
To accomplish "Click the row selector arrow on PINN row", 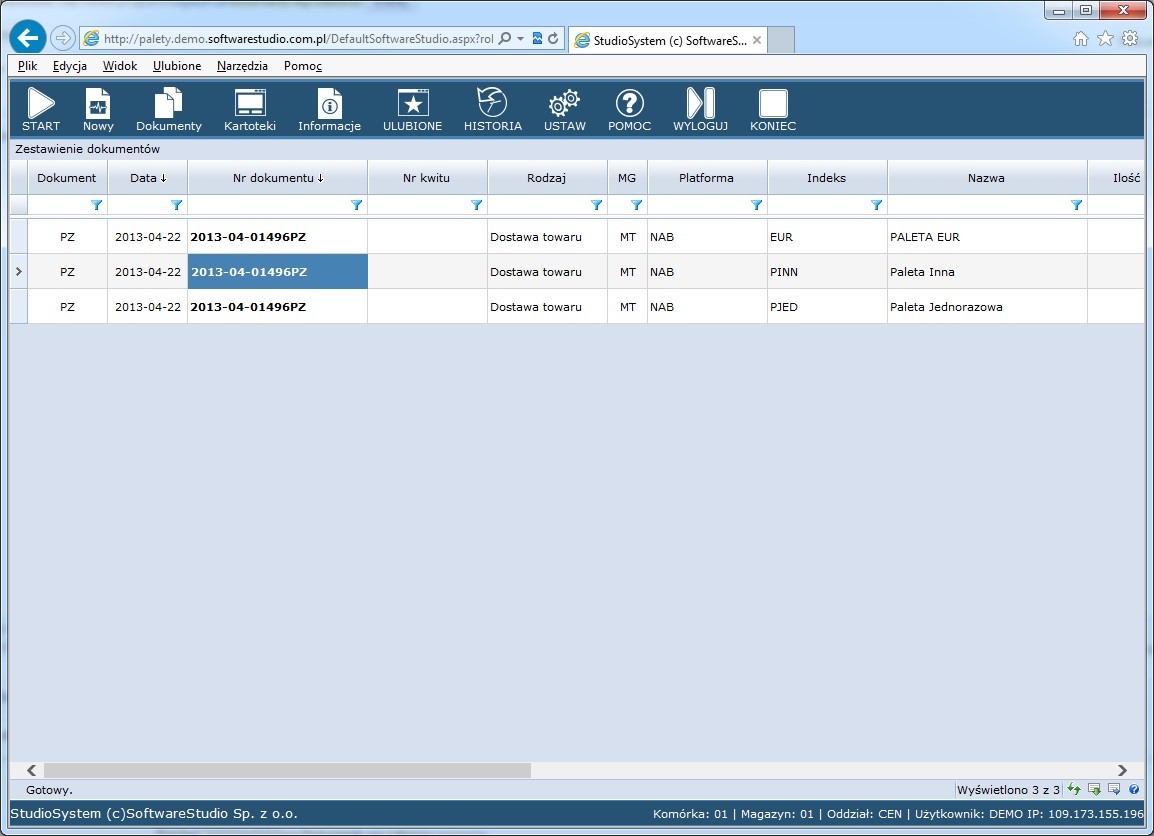I will (x=18, y=272).
